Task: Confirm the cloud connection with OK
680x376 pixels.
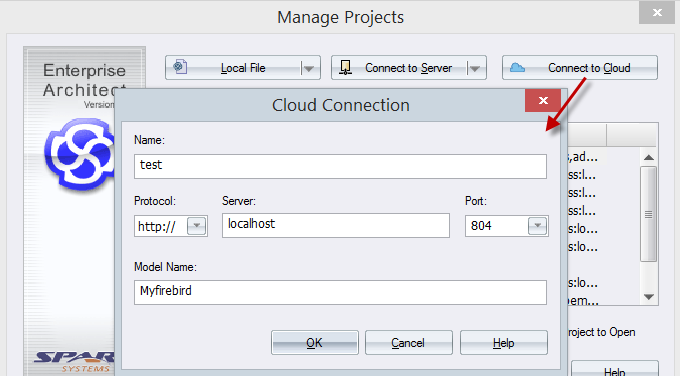Action: click(x=315, y=343)
